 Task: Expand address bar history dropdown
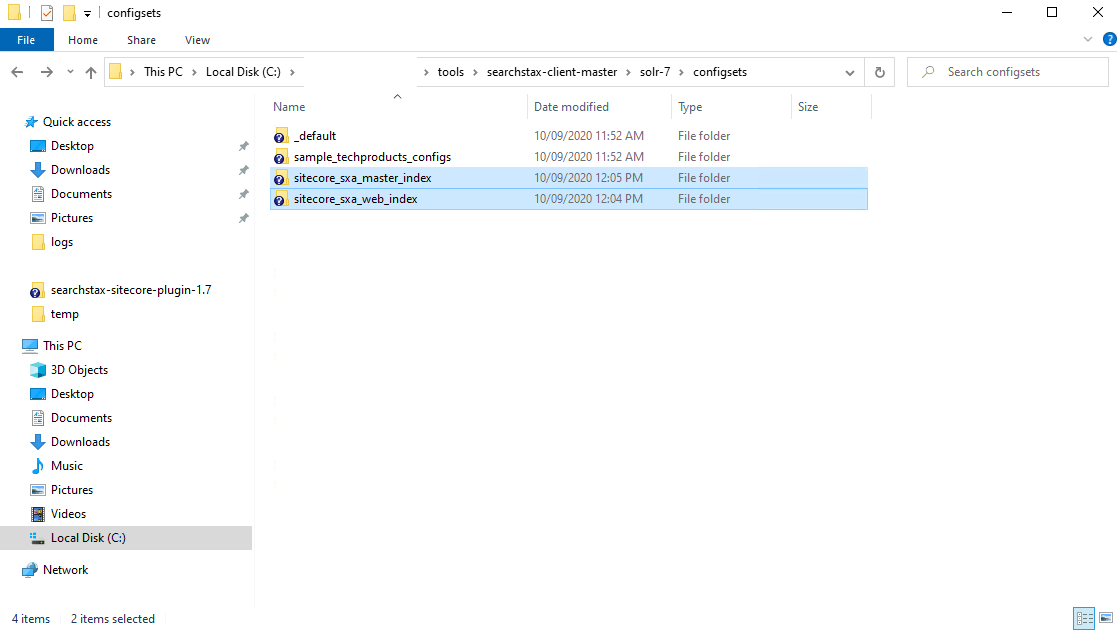click(x=850, y=72)
